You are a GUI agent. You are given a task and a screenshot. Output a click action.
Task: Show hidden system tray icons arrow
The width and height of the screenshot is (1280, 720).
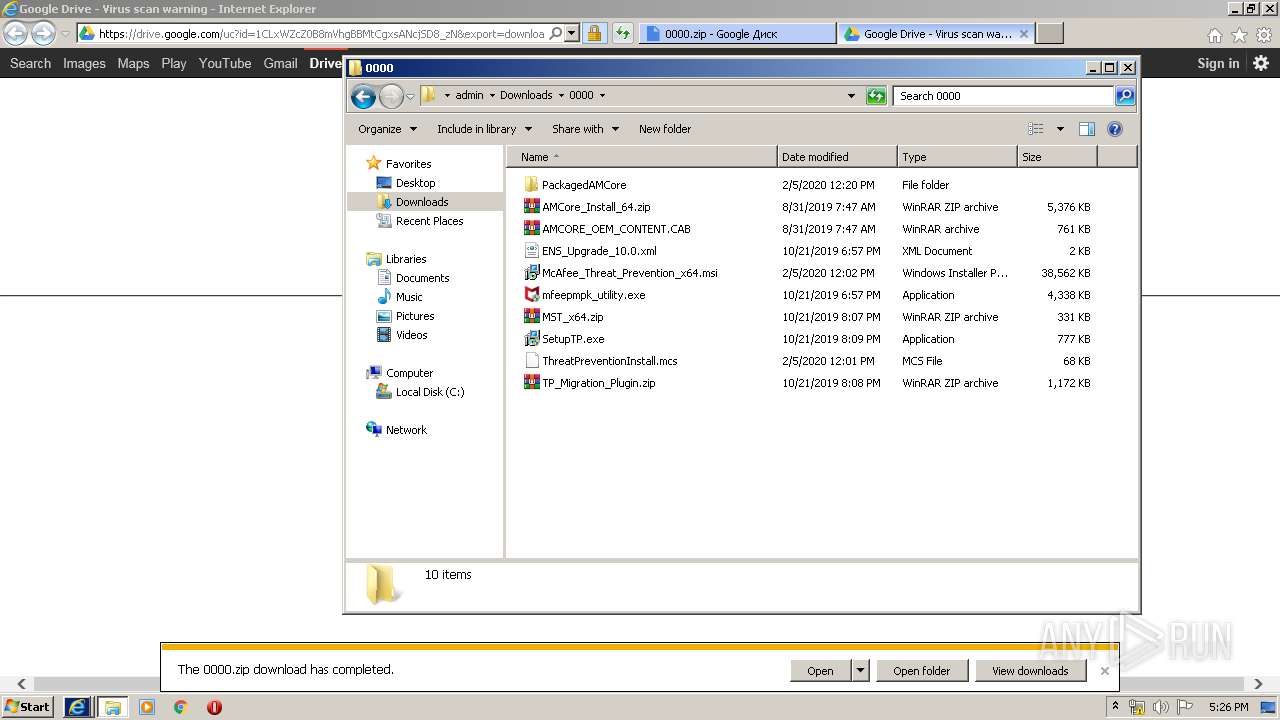[1115, 707]
